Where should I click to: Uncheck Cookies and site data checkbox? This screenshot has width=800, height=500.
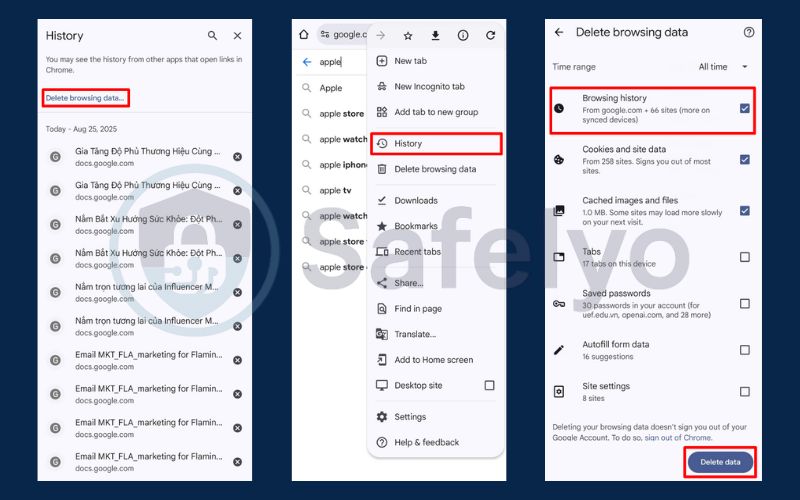click(744, 160)
